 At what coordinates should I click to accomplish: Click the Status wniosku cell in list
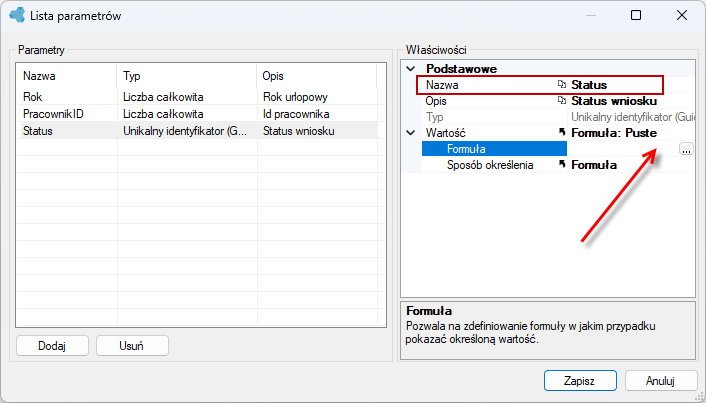[x=298, y=131]
